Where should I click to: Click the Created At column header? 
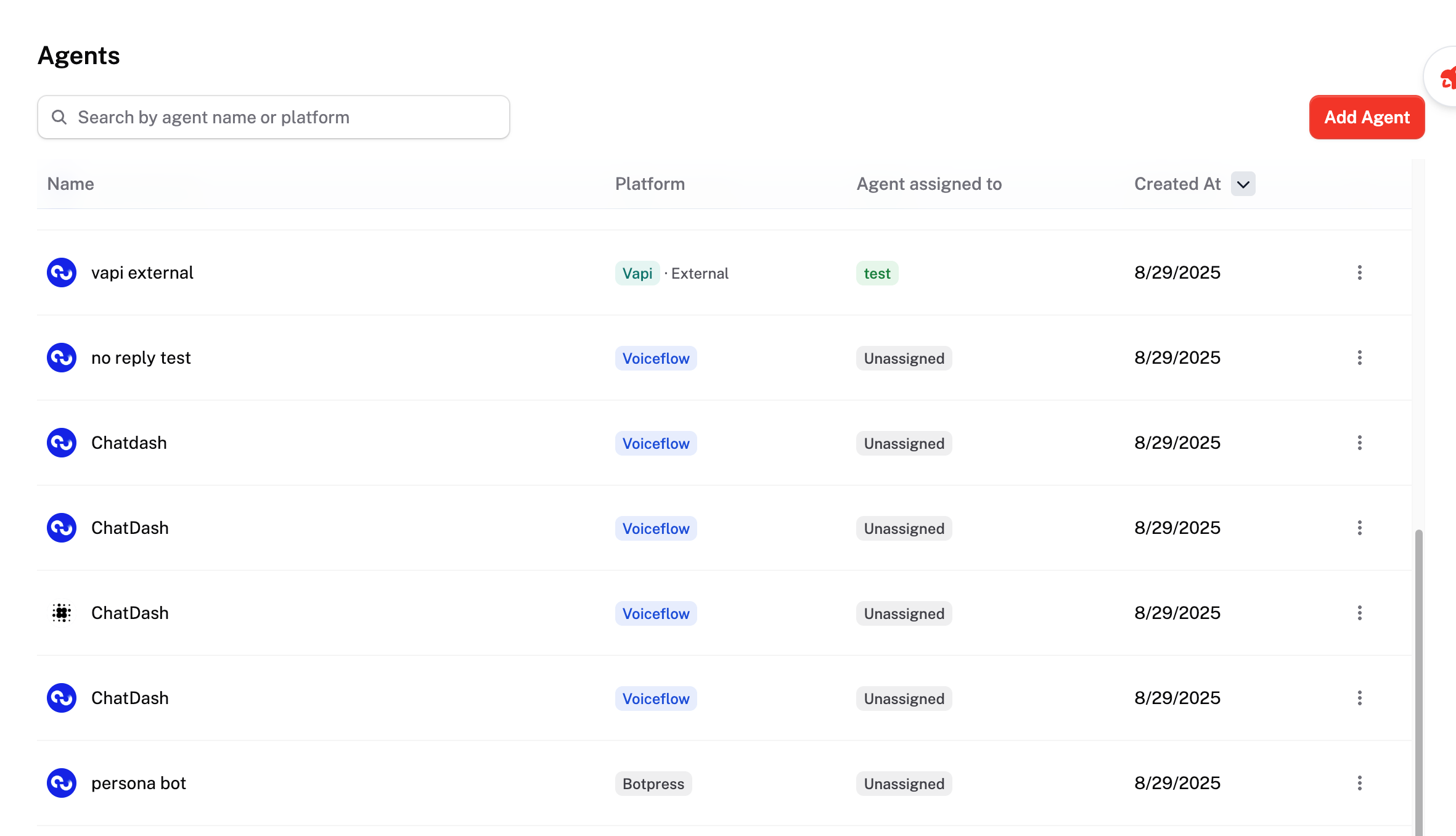pos(1177,184)
